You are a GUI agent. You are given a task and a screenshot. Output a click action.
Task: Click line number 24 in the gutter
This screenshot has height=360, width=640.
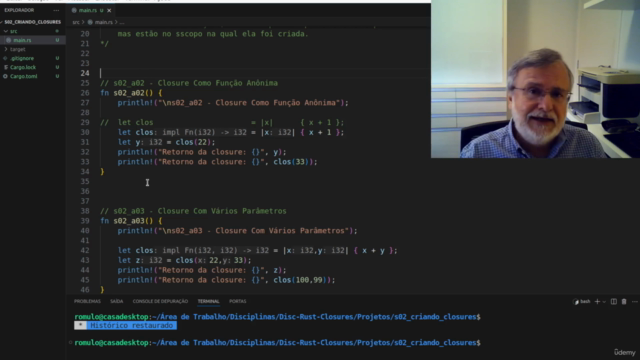click(x=84, y=73)
